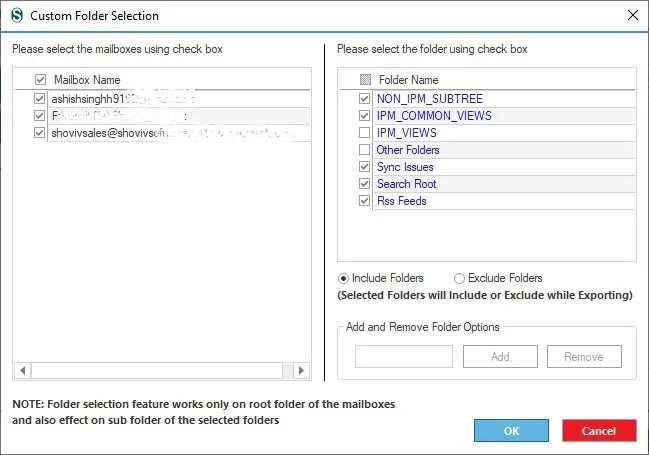
Task: Check the IPM_VIEWS folder checkbox
Action: pyautogui.click(x=364, y=132)
